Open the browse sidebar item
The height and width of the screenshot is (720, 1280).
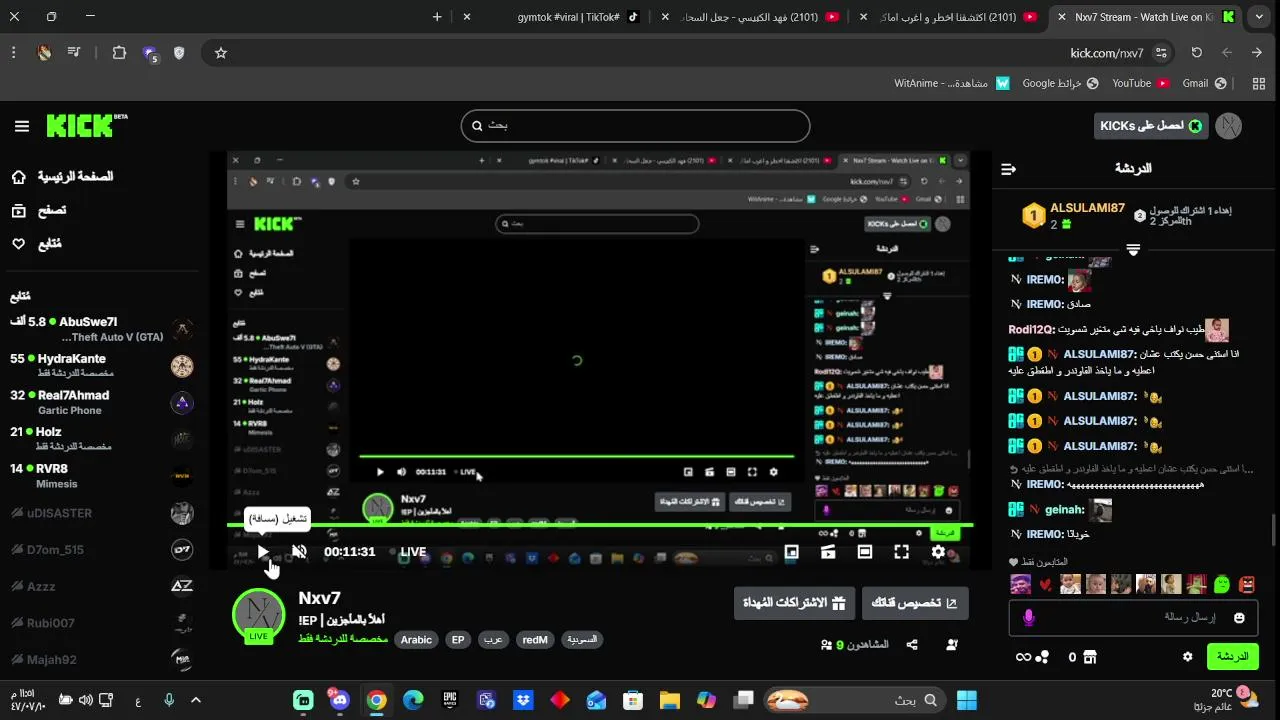[x=38, y=210]
